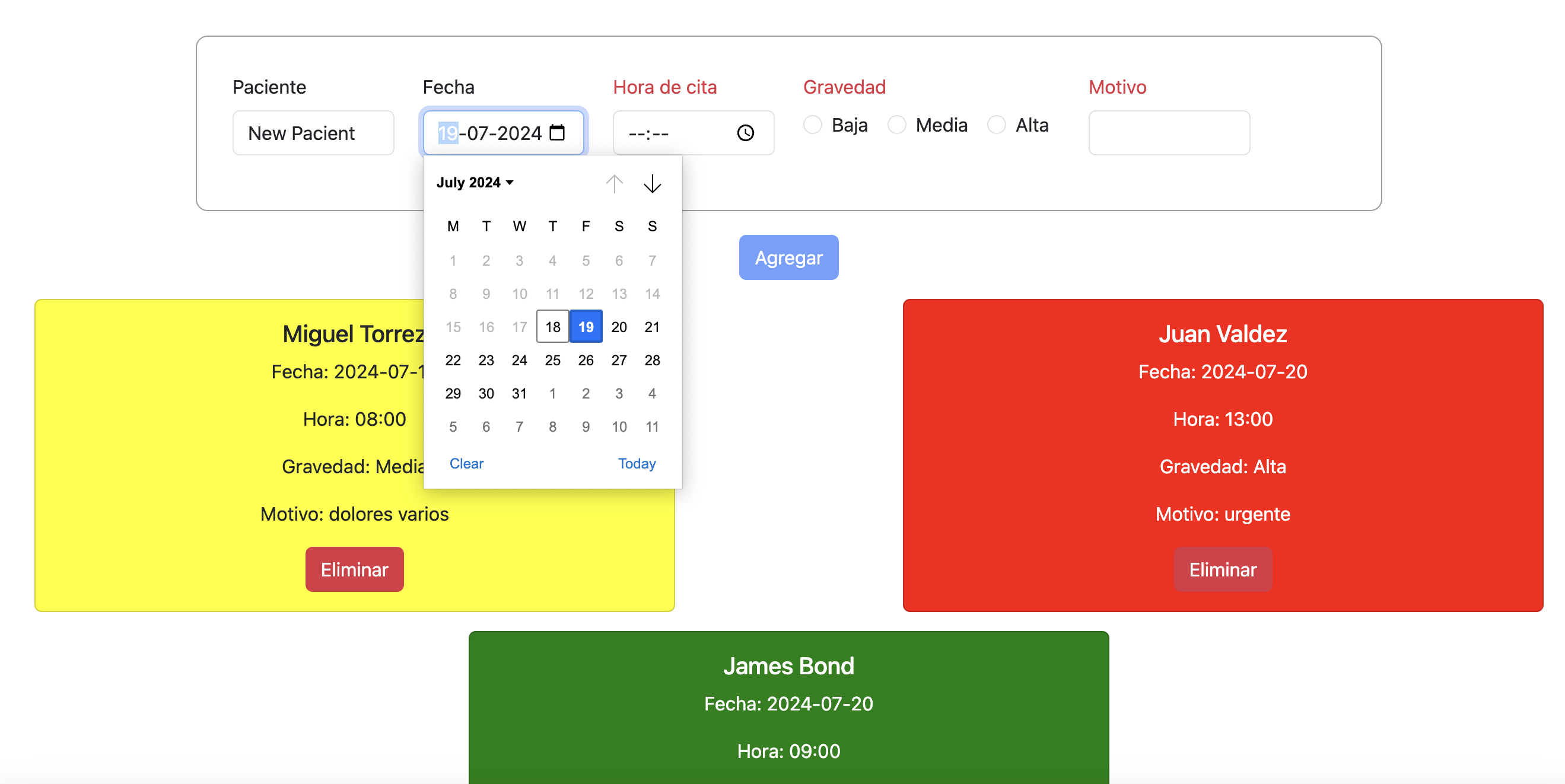The image size is (1565, 784).
Task: Click the Miguel Torrez card title
Action: click(353, 334)
